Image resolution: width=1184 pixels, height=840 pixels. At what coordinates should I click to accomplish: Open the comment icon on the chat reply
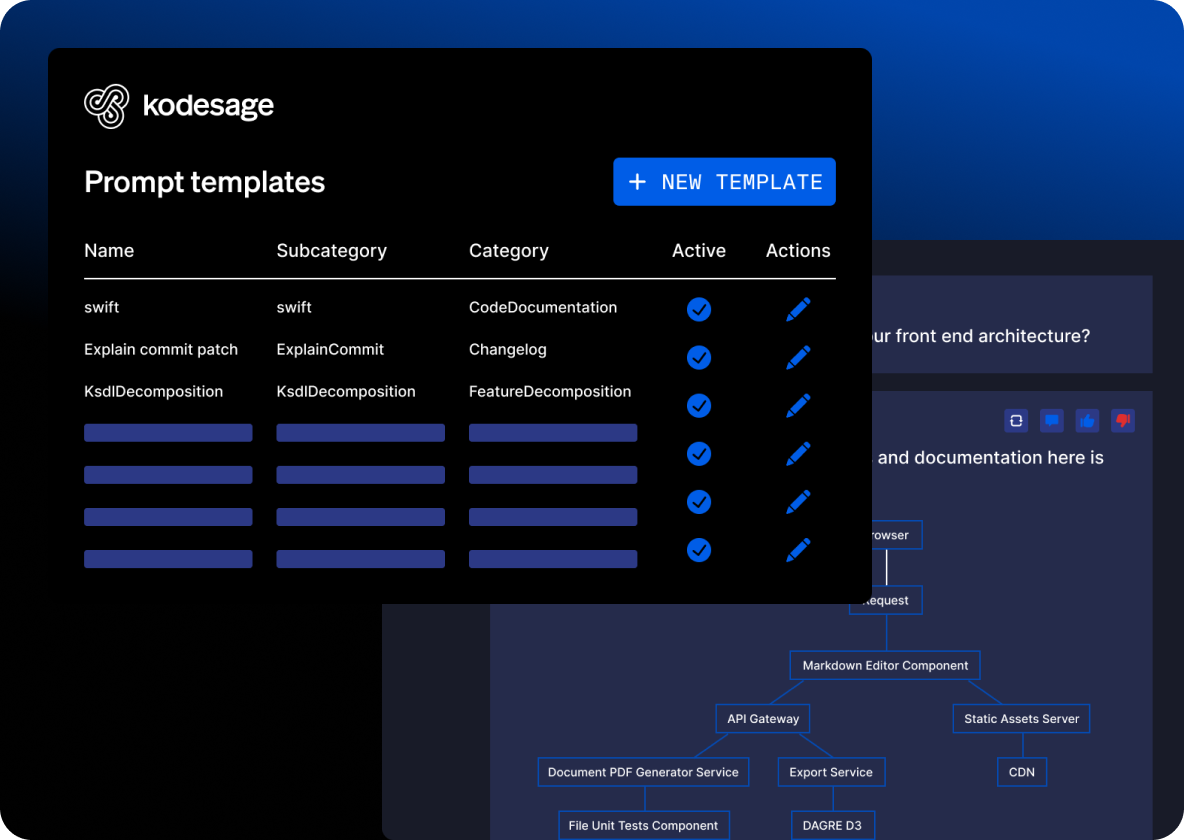click(x=1051, y=421)
